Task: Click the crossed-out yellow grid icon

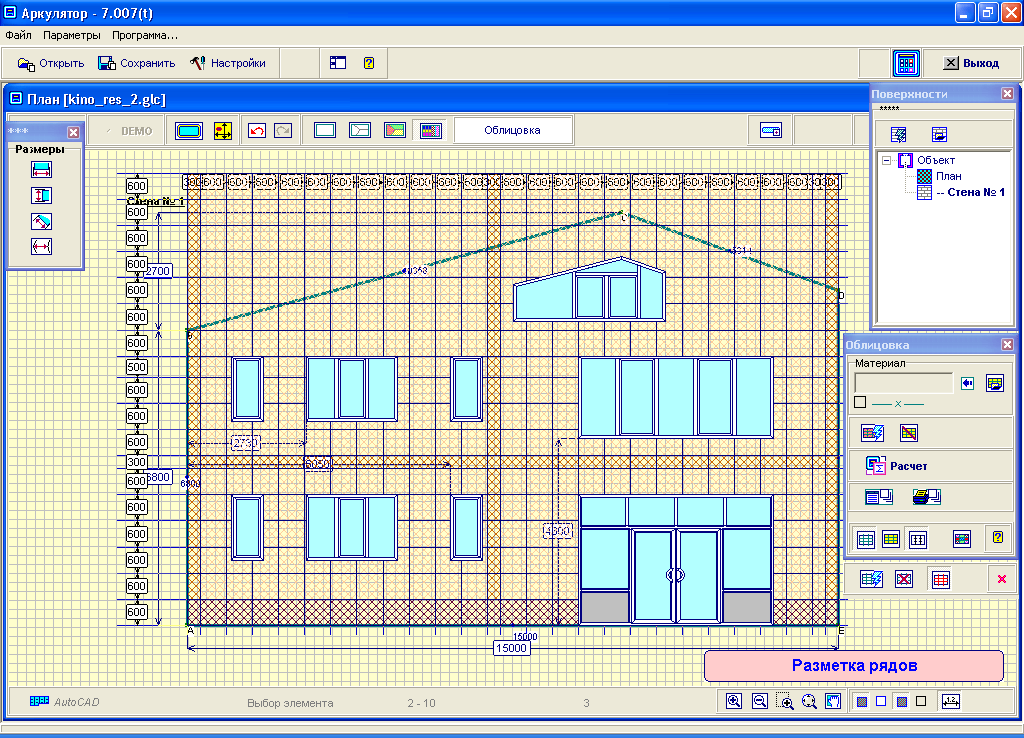Action: tap(908, 432)
